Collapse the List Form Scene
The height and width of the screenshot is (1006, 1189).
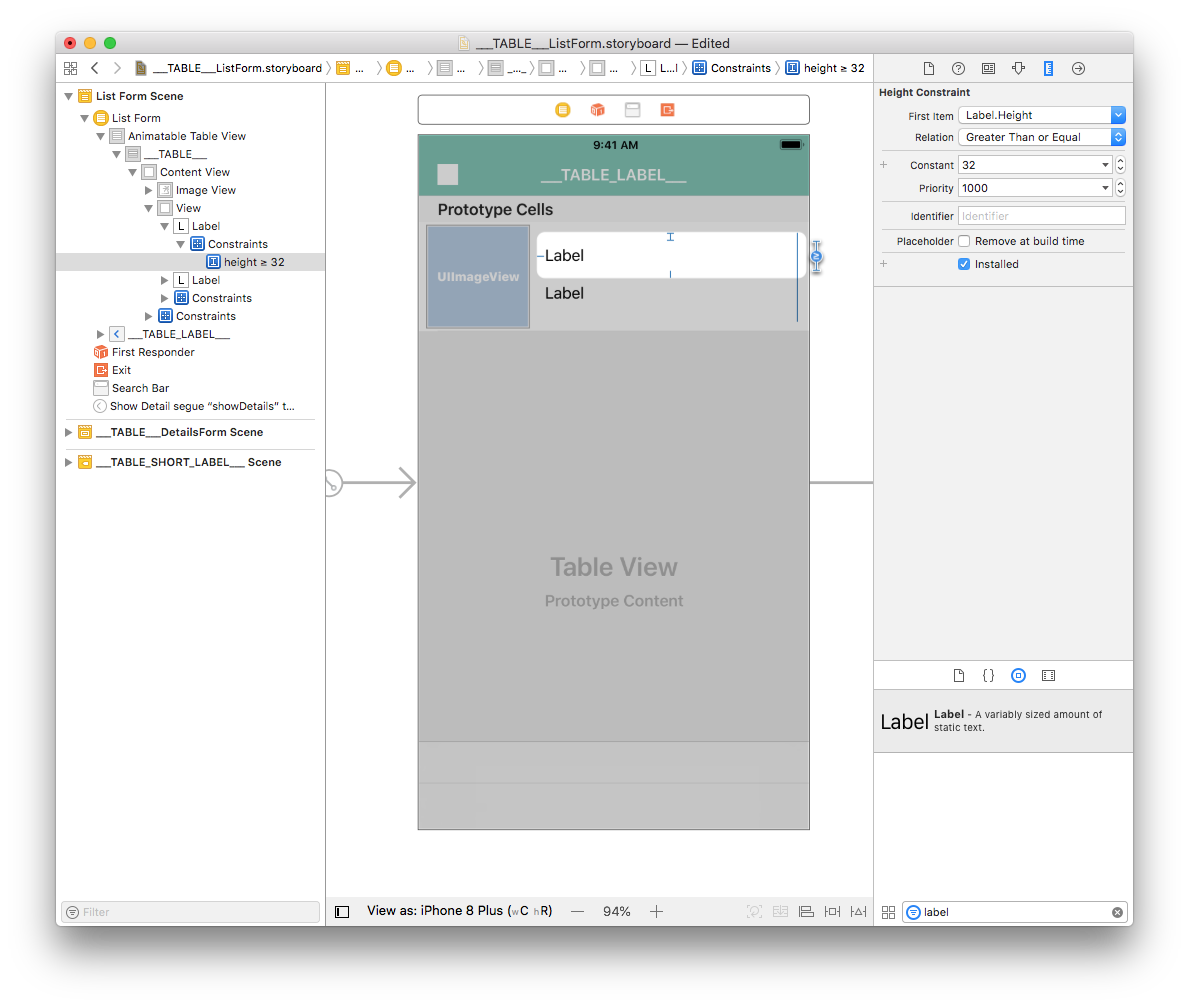point(68,96)
